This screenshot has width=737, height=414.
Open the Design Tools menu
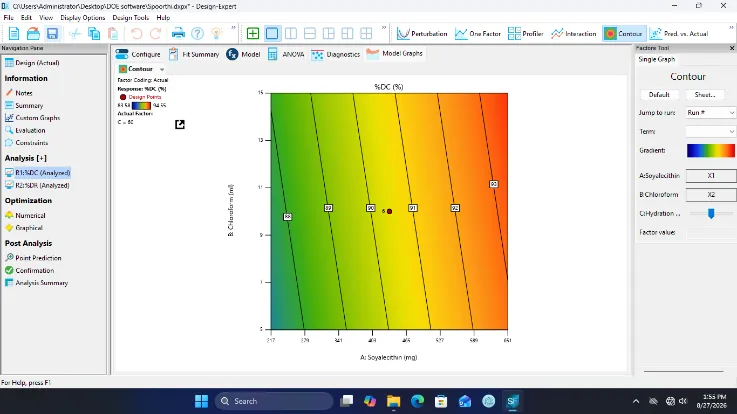click(x=131, y=17)
